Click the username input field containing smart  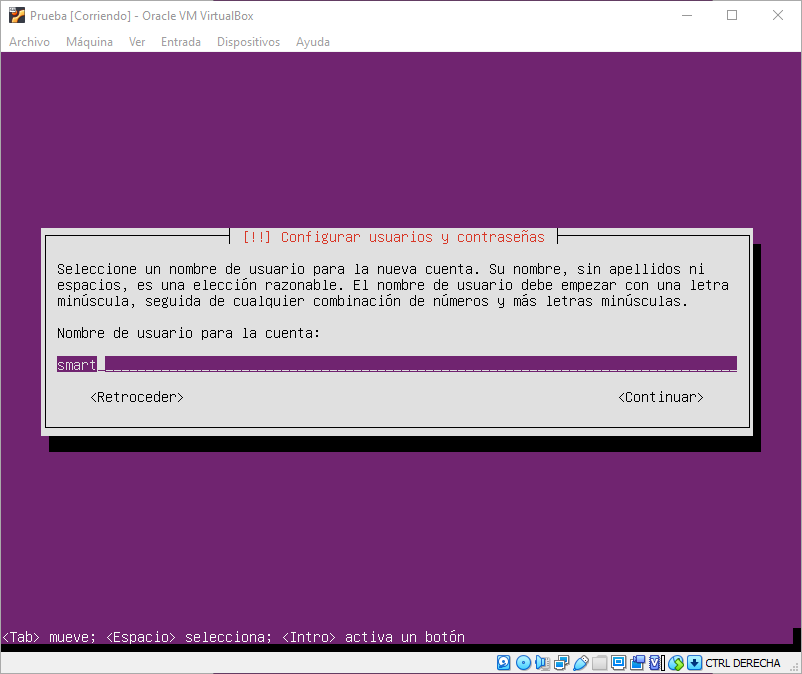(396, 365)
